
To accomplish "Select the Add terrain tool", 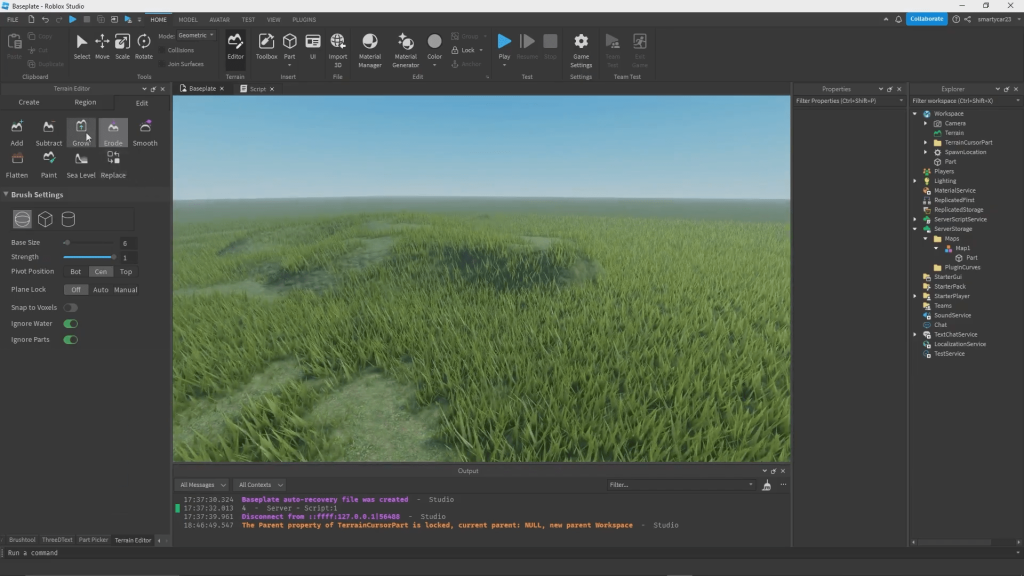I will click(16, 133).
